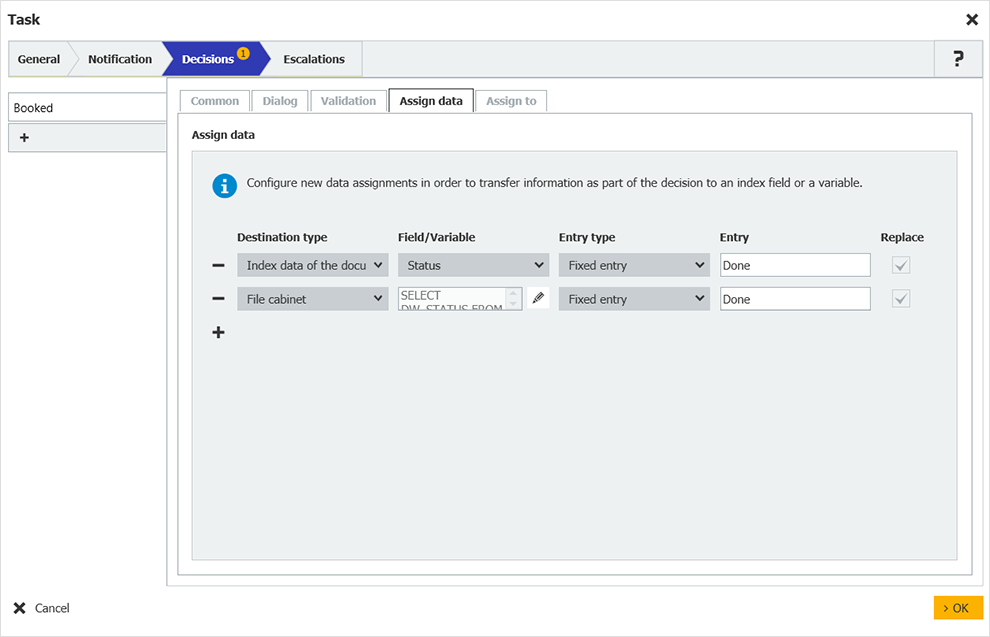
Task: Toggle Replace checkbox for the Status row
Action: [899, 264]
